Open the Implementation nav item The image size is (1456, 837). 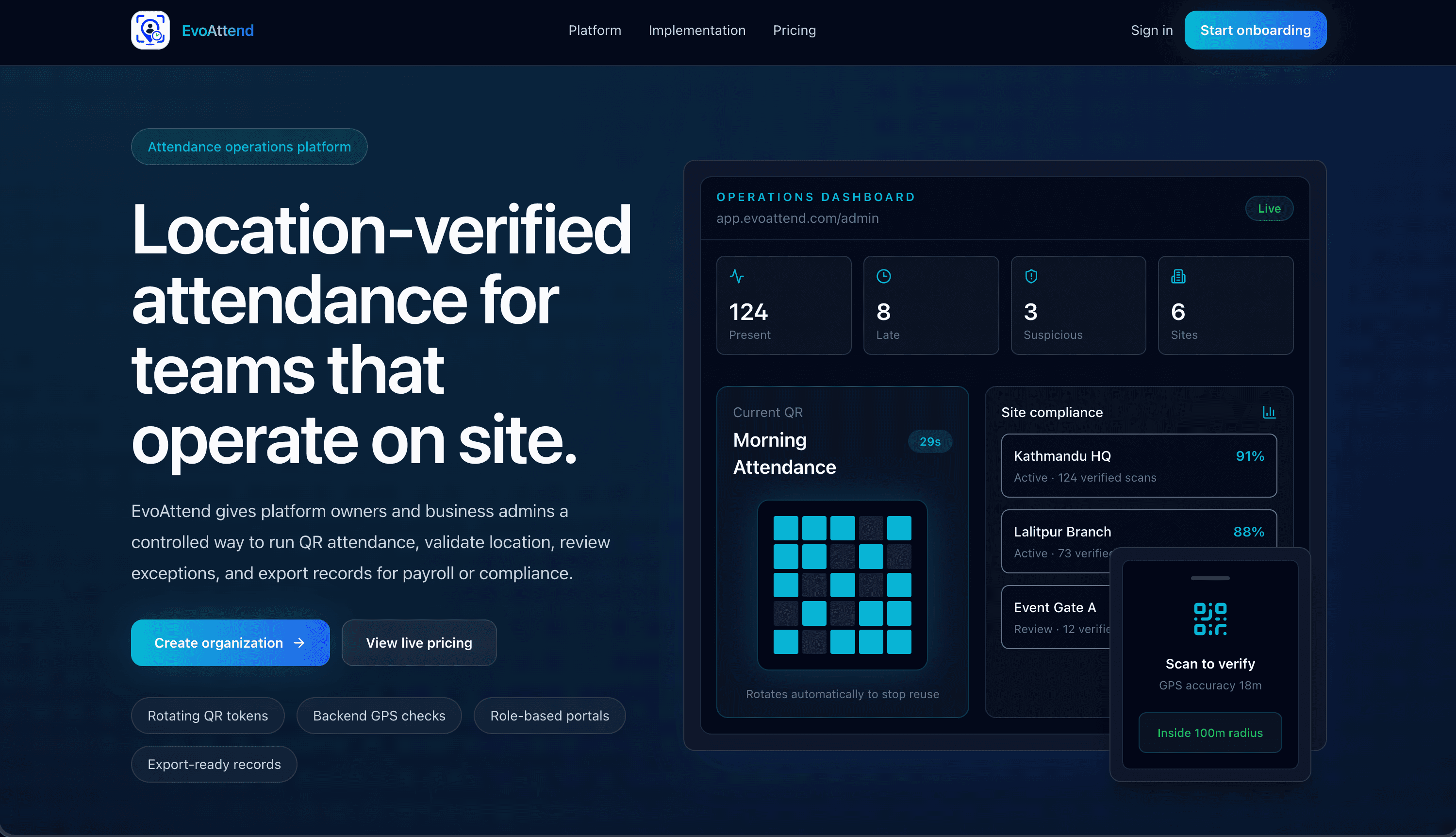point(697,31)
